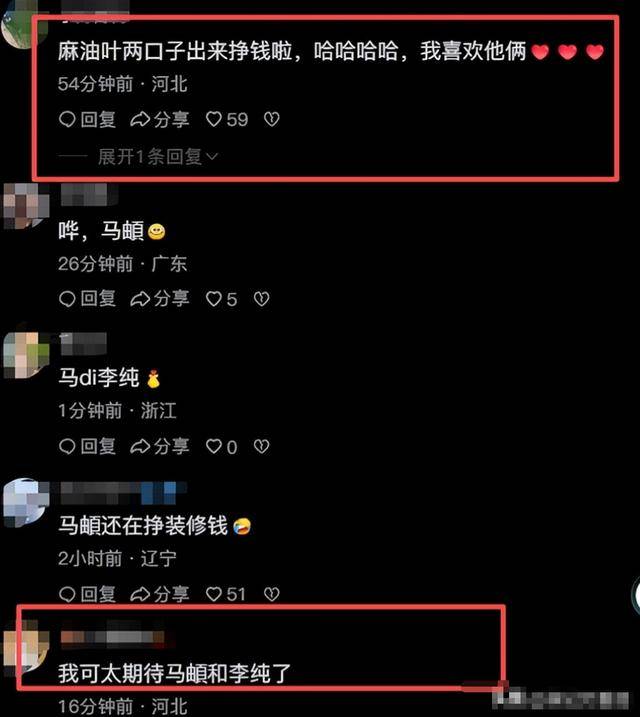Image resolution: width=640 pixels, height=717 pixels.
Task: Open the comment 我可太期待马頔和李纯了
Action: 174,674
